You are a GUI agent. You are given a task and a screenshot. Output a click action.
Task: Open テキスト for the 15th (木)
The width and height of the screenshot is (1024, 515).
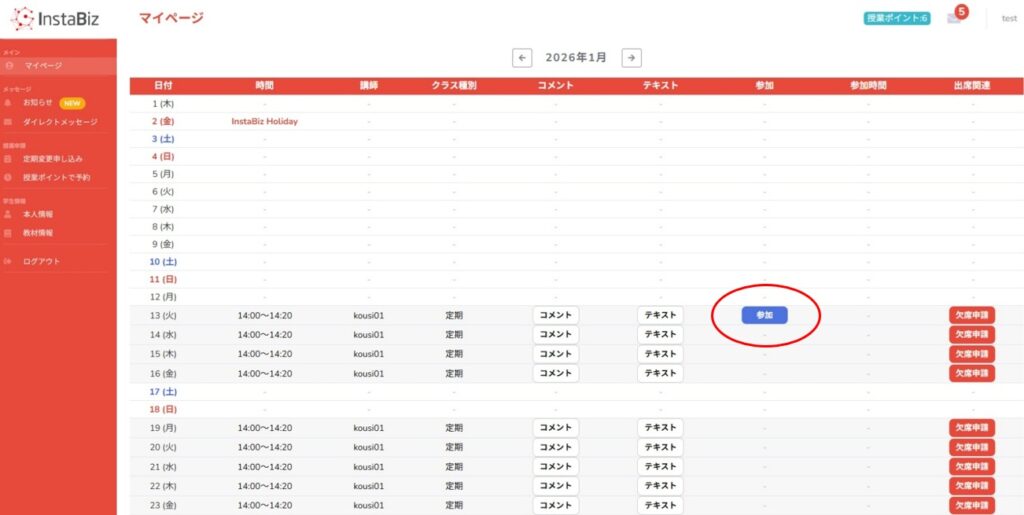coord(660,354)
